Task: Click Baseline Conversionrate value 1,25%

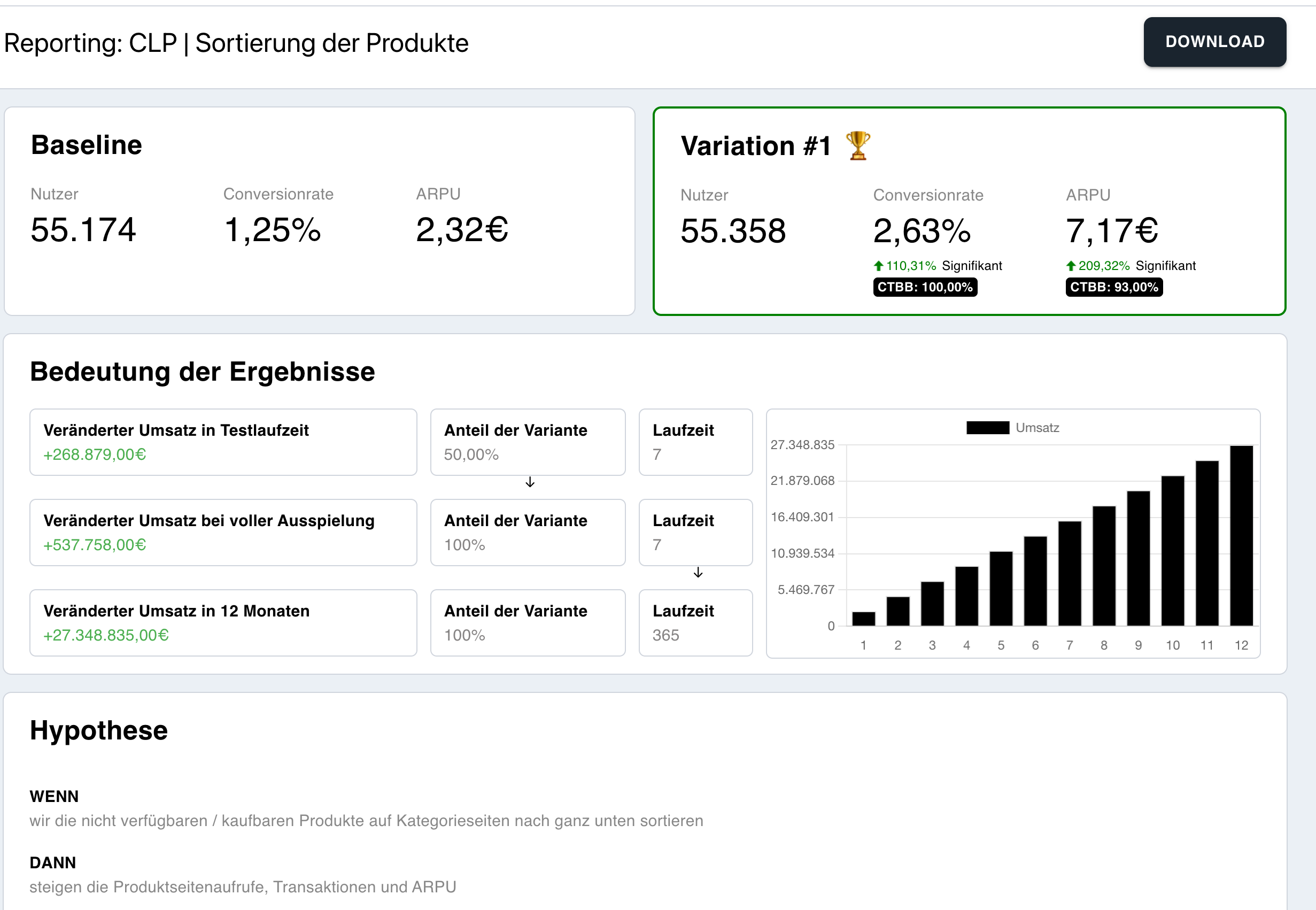Action: point(273,230)
